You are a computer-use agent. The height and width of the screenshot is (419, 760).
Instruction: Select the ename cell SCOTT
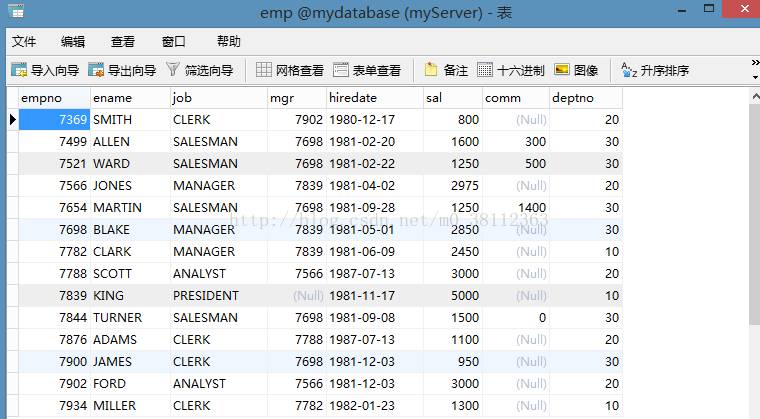click(130, 274)
